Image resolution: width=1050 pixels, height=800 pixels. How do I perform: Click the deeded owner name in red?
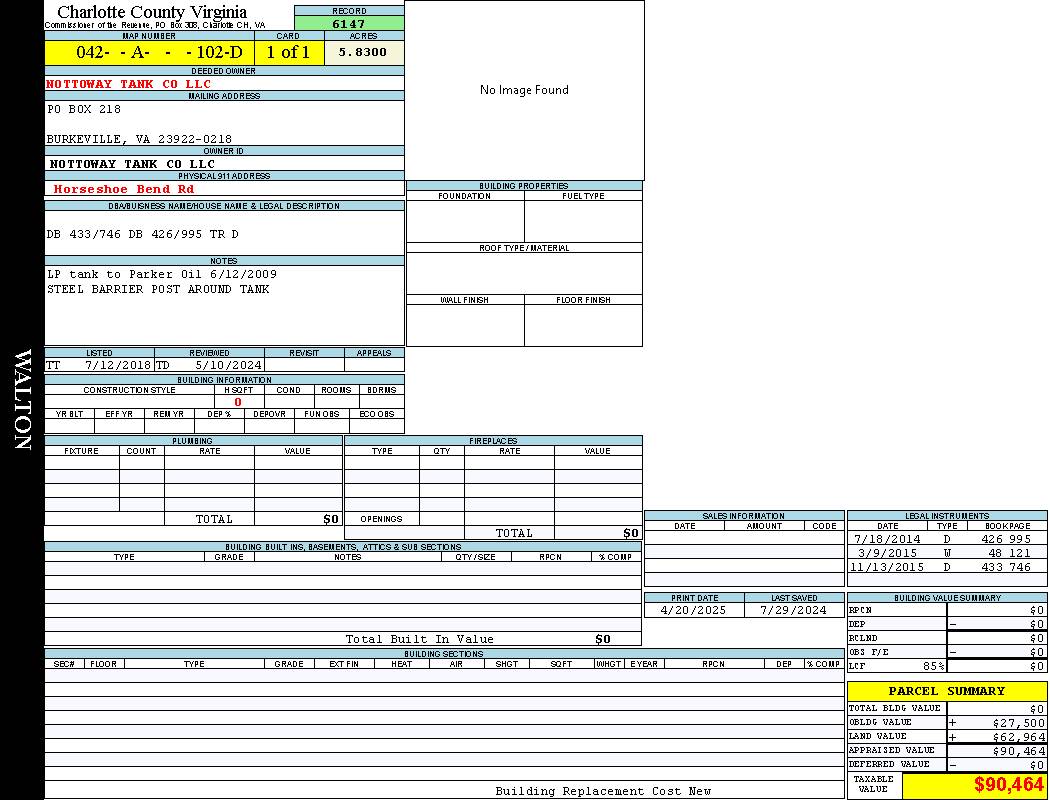pos(128,84)
